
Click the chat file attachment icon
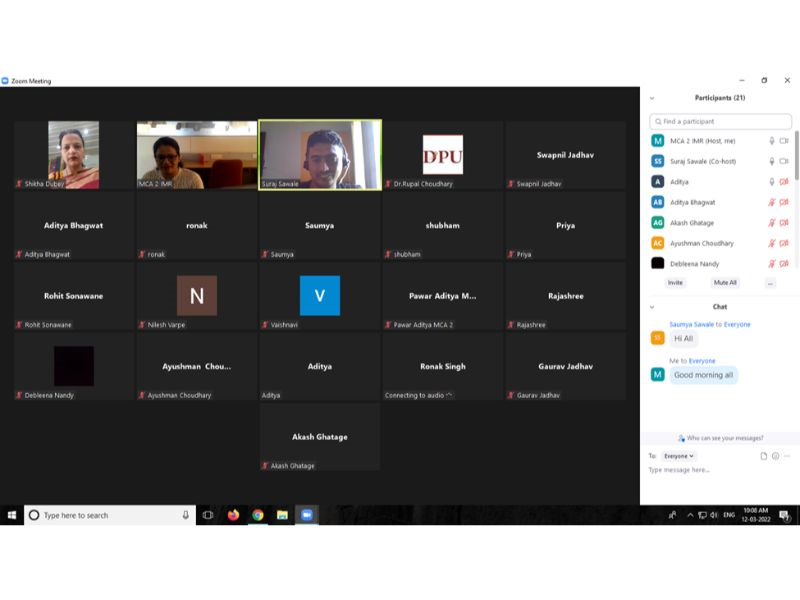click(764, 456)
